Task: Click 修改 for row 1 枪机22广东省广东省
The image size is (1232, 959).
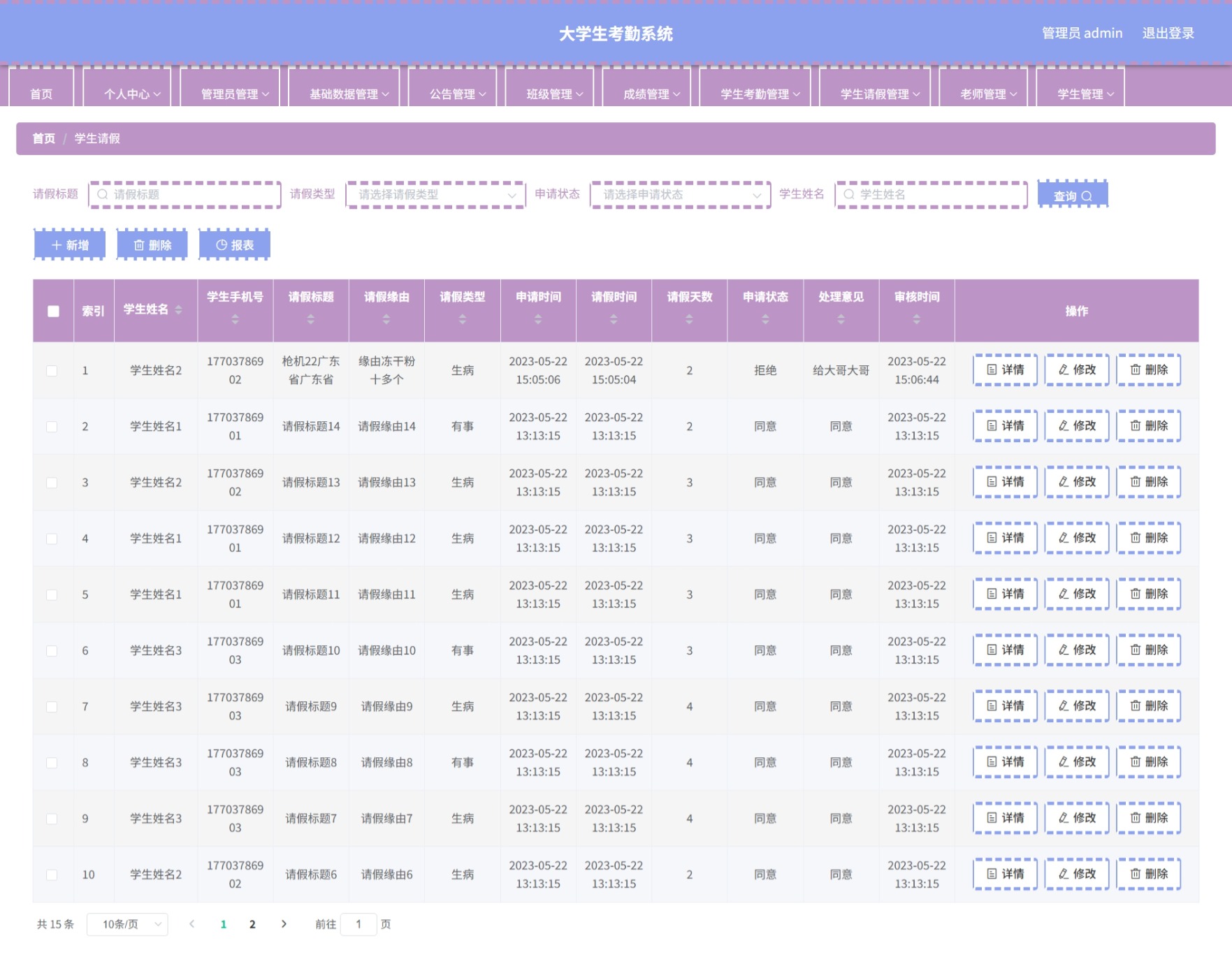Action: pos(1077,369)
